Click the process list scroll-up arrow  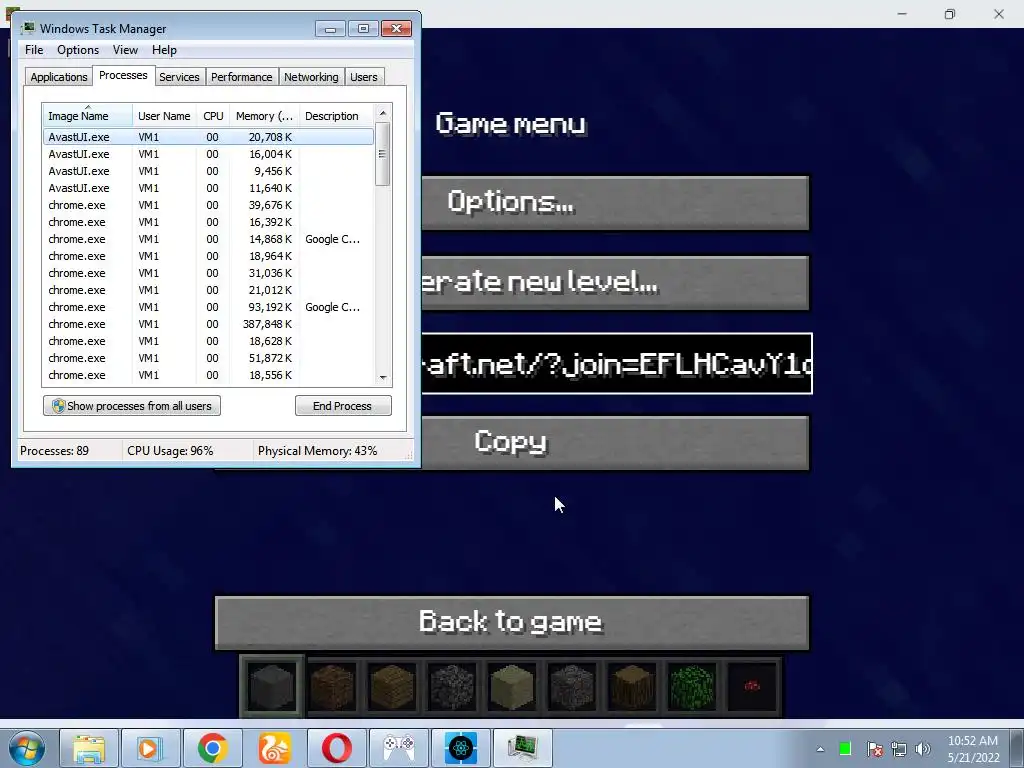coord(383,113)
